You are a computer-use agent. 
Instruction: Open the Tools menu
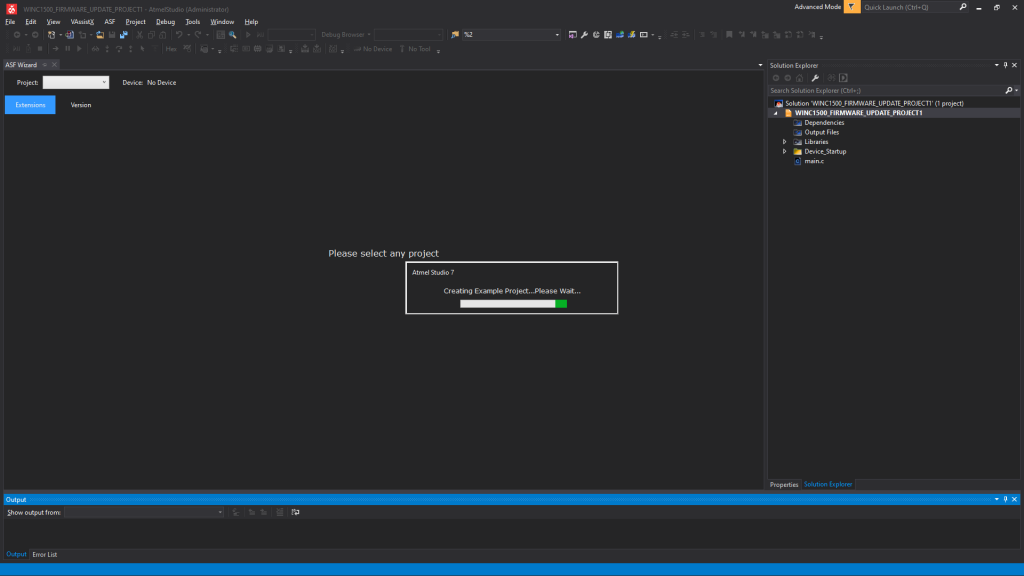[193, 22]
